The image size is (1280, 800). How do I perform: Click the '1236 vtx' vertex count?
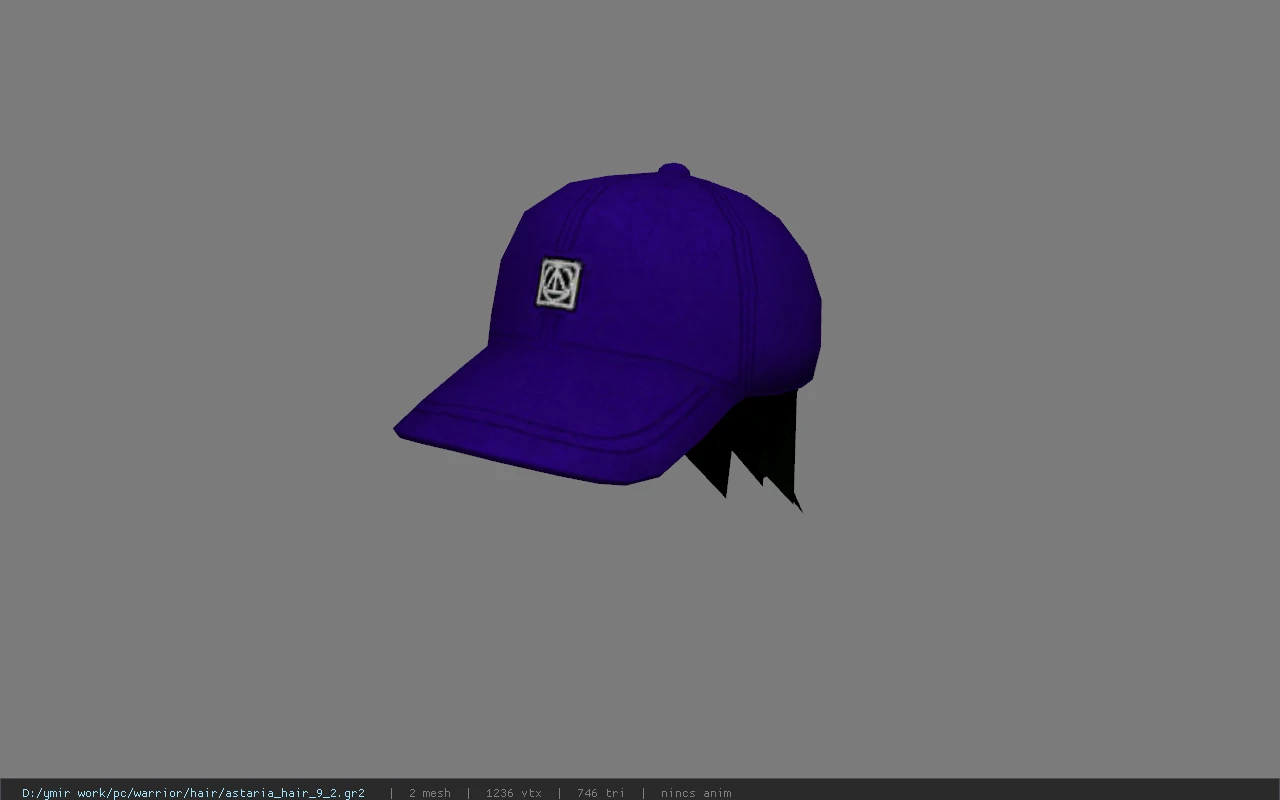(x=513, y=793)
